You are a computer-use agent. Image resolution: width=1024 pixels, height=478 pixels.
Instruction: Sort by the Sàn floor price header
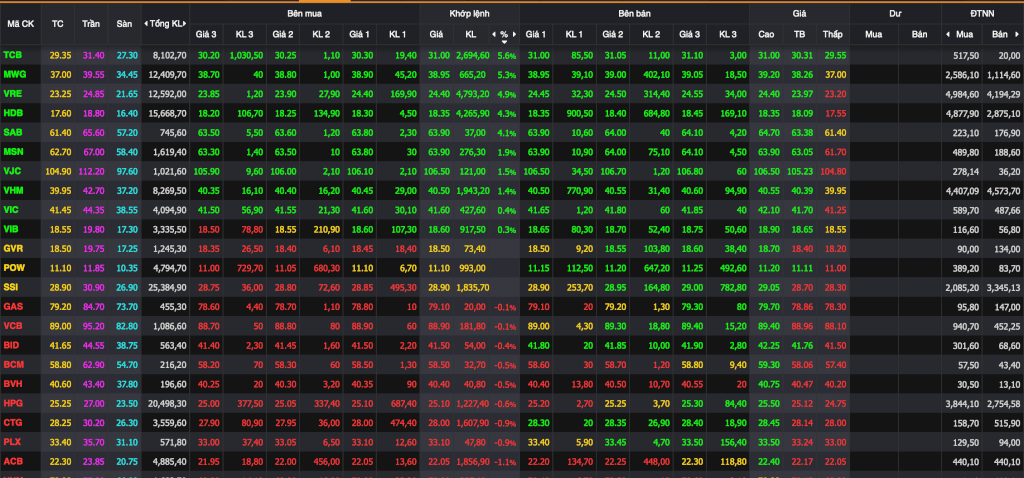click(124, 24)
